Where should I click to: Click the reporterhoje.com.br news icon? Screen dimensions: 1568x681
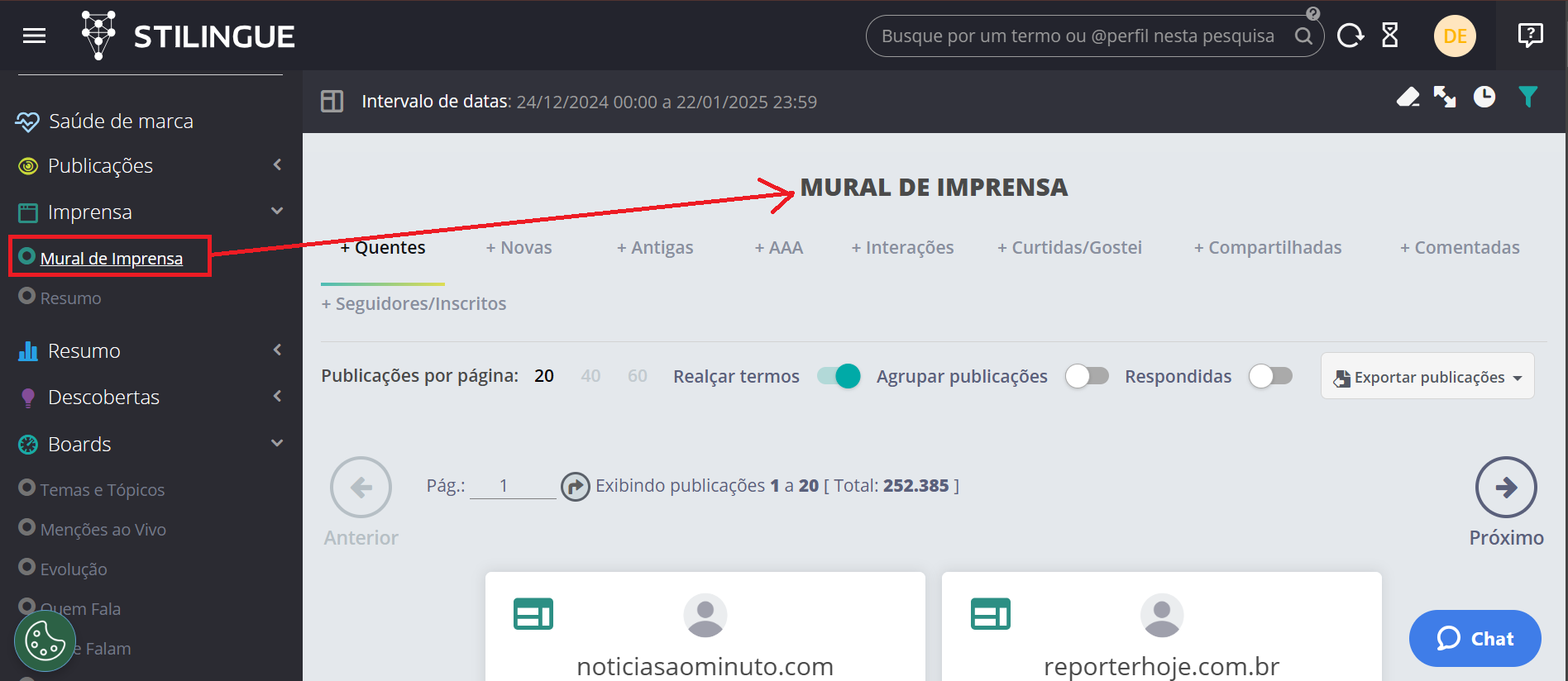pos(991,614)
